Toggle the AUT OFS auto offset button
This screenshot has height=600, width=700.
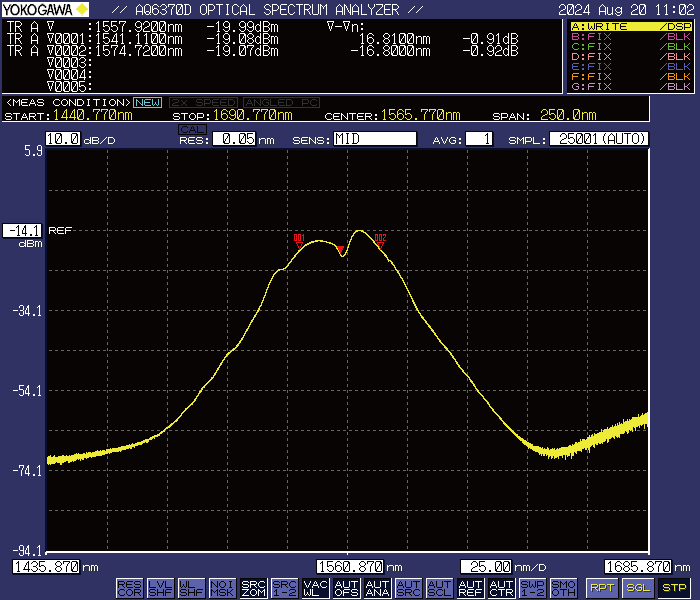tap(346, 588)
